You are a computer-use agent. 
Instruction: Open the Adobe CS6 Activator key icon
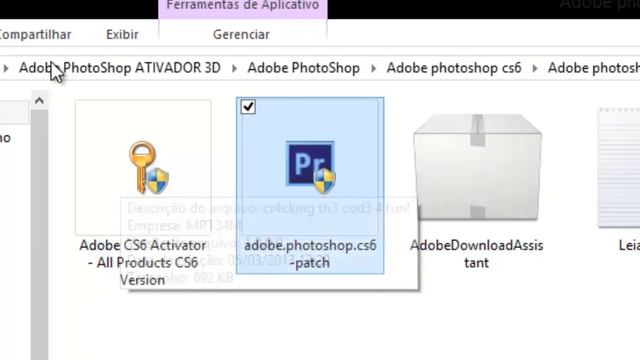149,168
